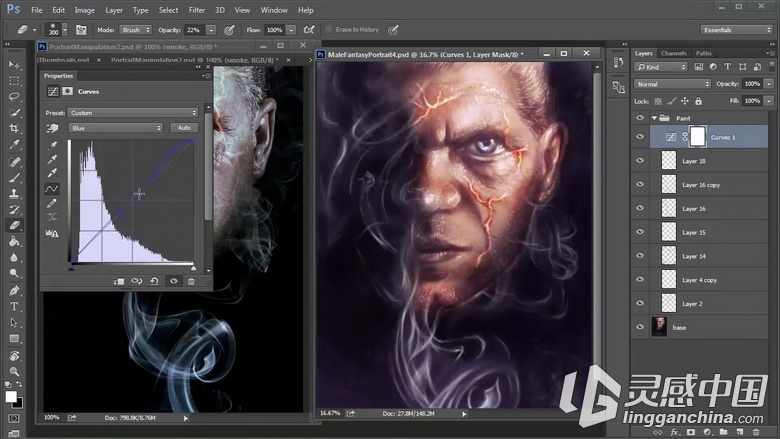Clip adjustment to layer below in Properties

click(118, 281)
